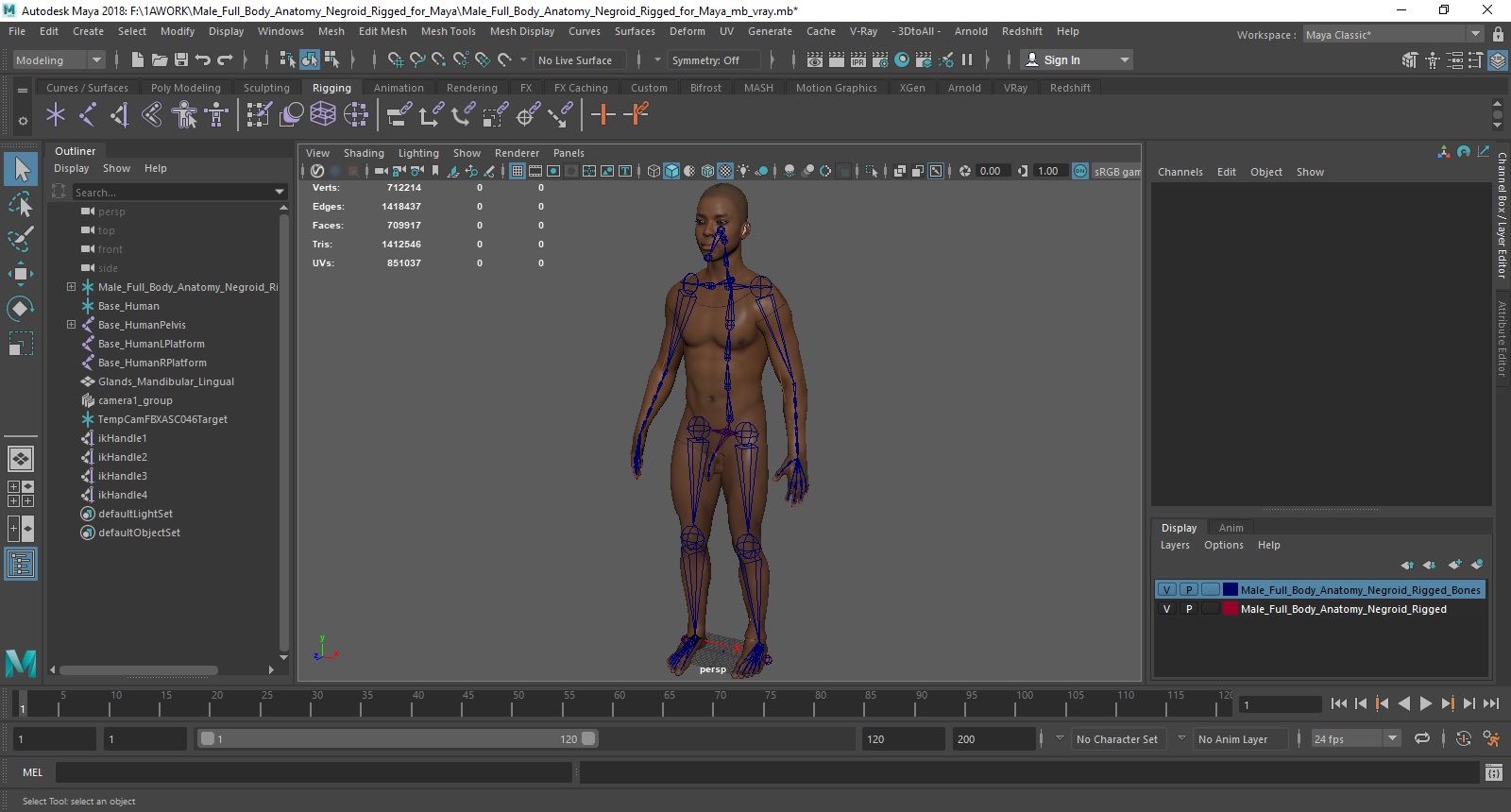Viewport: 1511px width, 812px height.
Task: Open Layers menu in layer editor
Action: (1175, 545)
